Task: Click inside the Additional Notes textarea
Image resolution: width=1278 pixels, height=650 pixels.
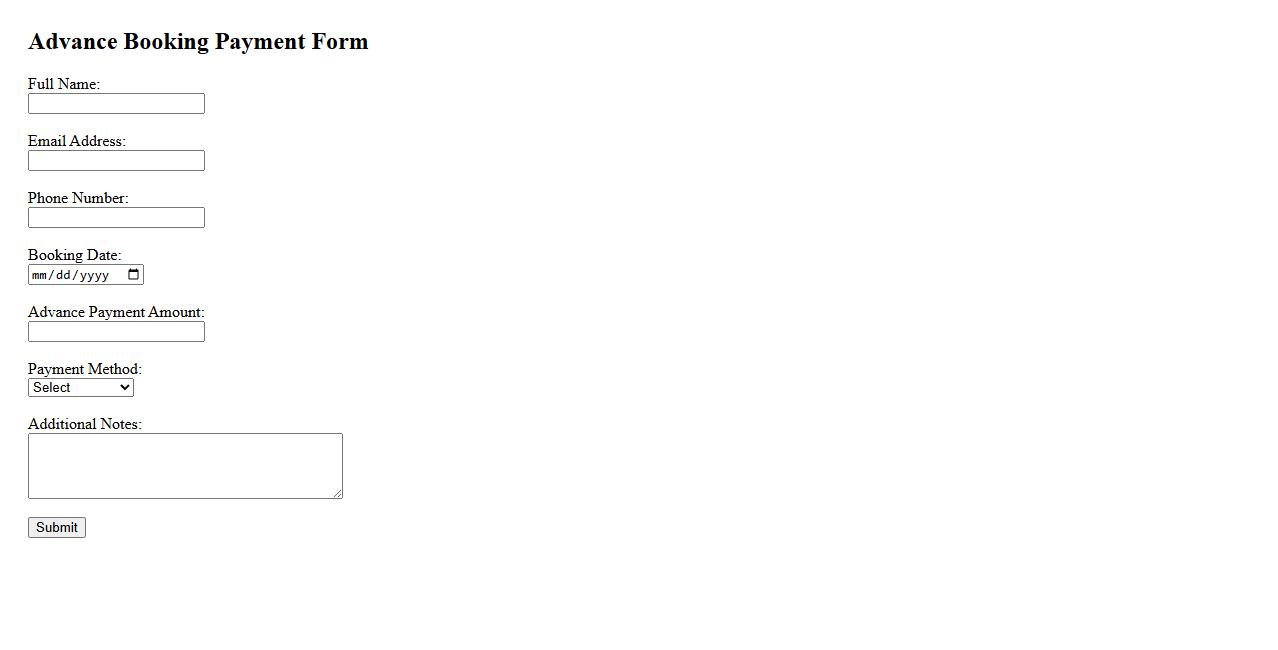Action: 185,466
